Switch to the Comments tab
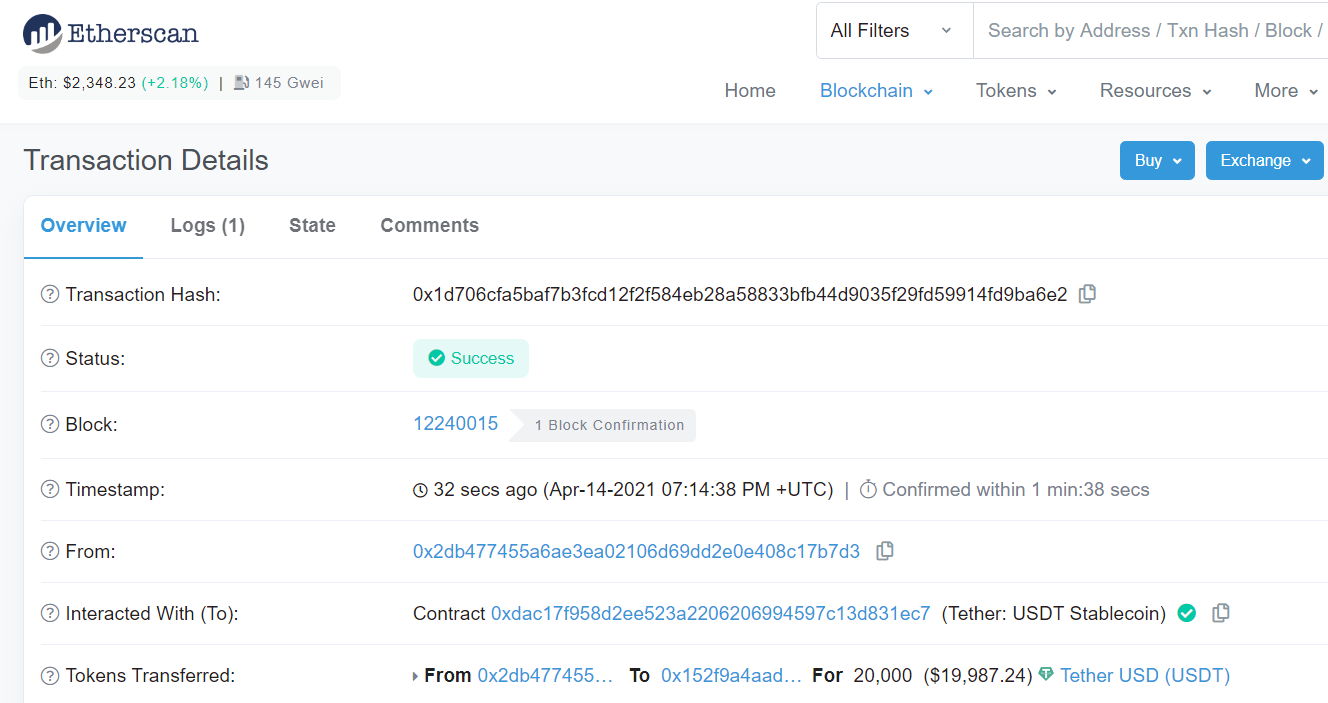The image size is (1328, 703). (429, 225)
